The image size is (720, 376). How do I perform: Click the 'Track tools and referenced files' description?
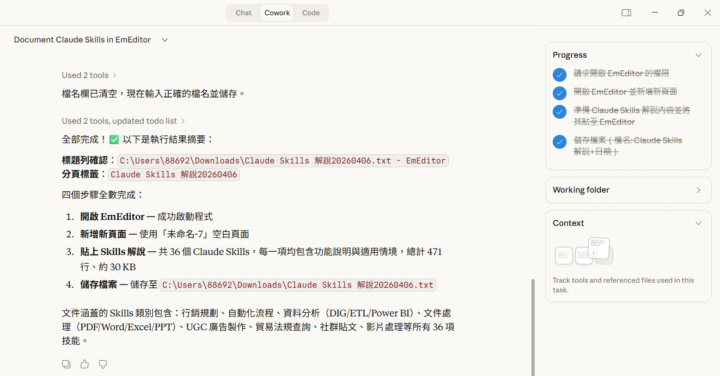click(x=623, y=285)
